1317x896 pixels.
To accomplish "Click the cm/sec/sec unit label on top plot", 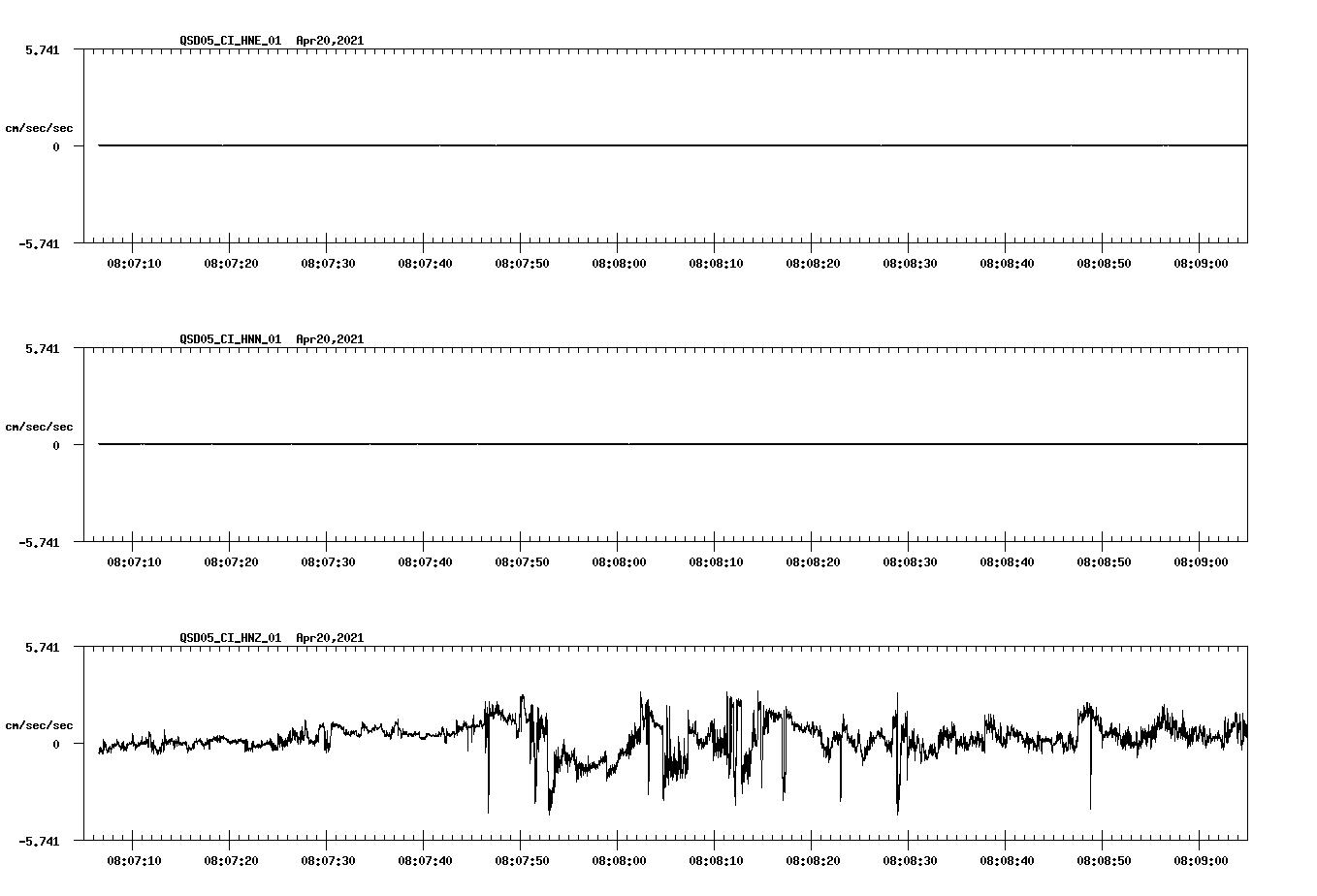I will point(40,127).
